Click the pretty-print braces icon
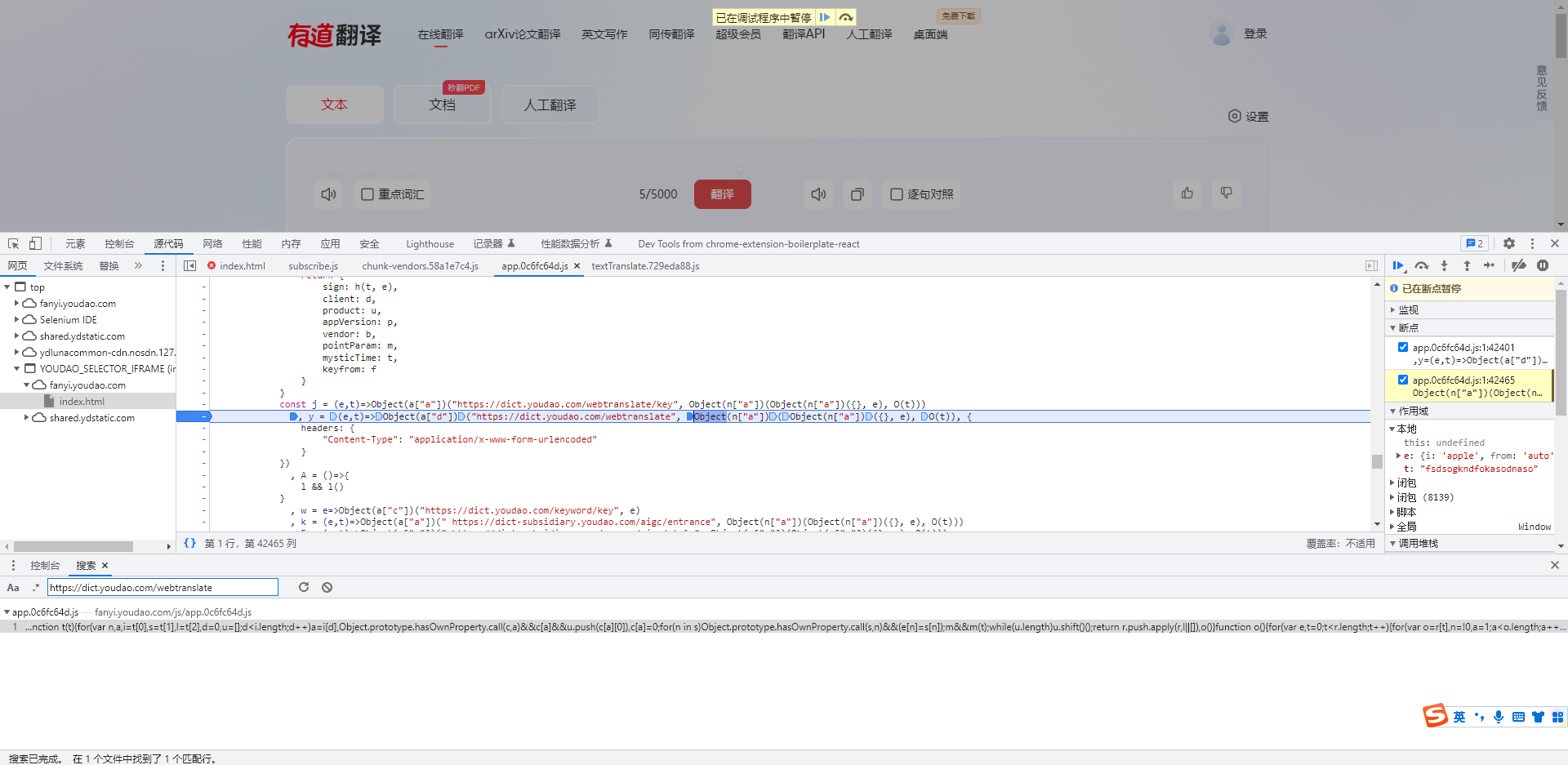This screenshot has height=765, width=1568. pyautogui.click(x=189, y=543)
